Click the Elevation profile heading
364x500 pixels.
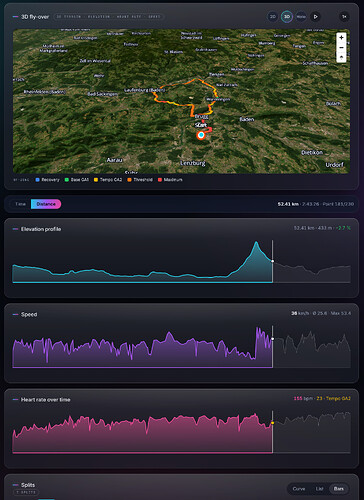click(41, 229)
